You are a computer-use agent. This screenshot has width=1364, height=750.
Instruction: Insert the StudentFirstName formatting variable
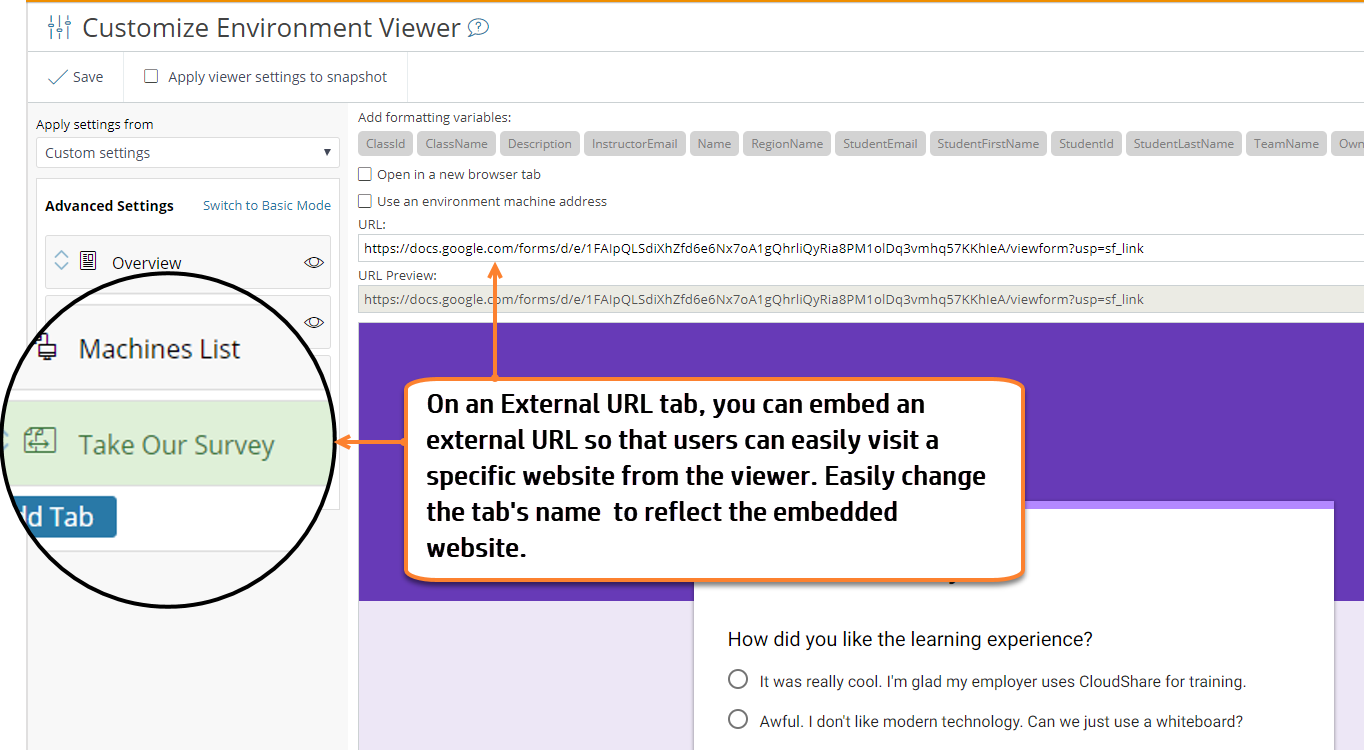tap(988, 143)
